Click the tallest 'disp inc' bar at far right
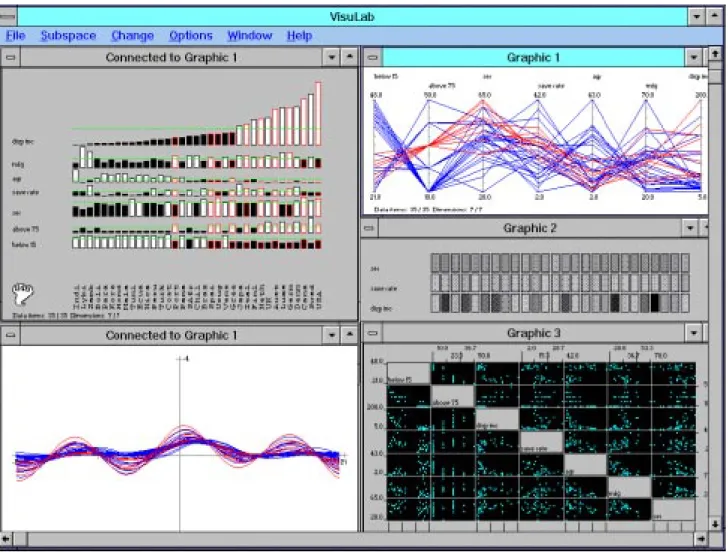 tap(318, 114)
